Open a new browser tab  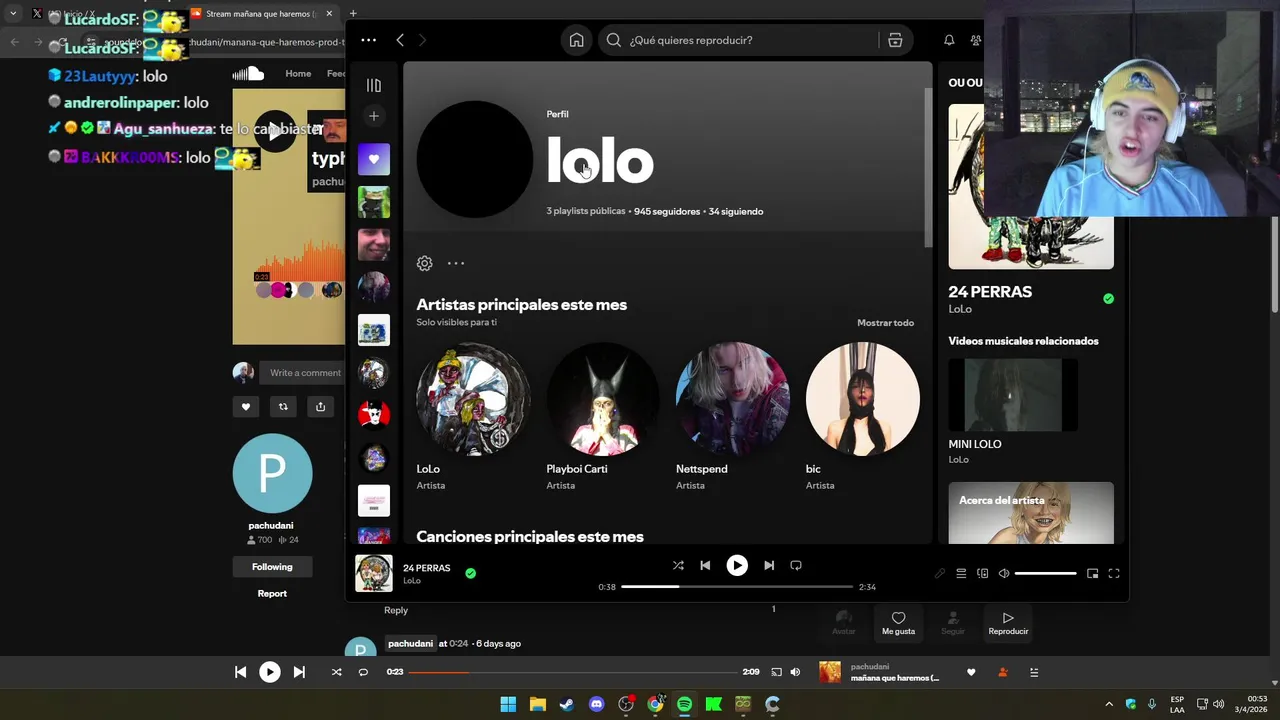[x=353, y=14]
